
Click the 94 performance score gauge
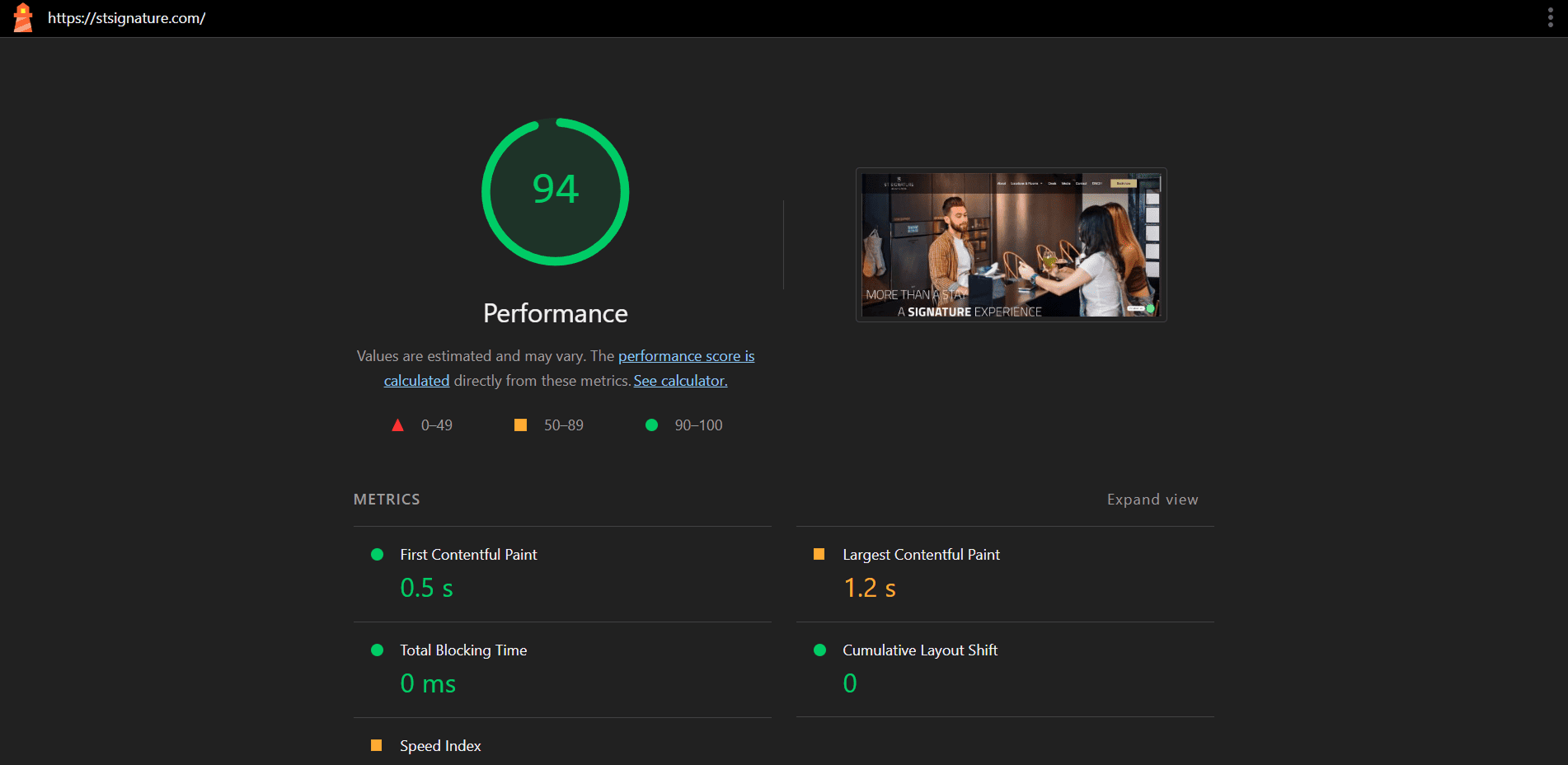(555, 191)
